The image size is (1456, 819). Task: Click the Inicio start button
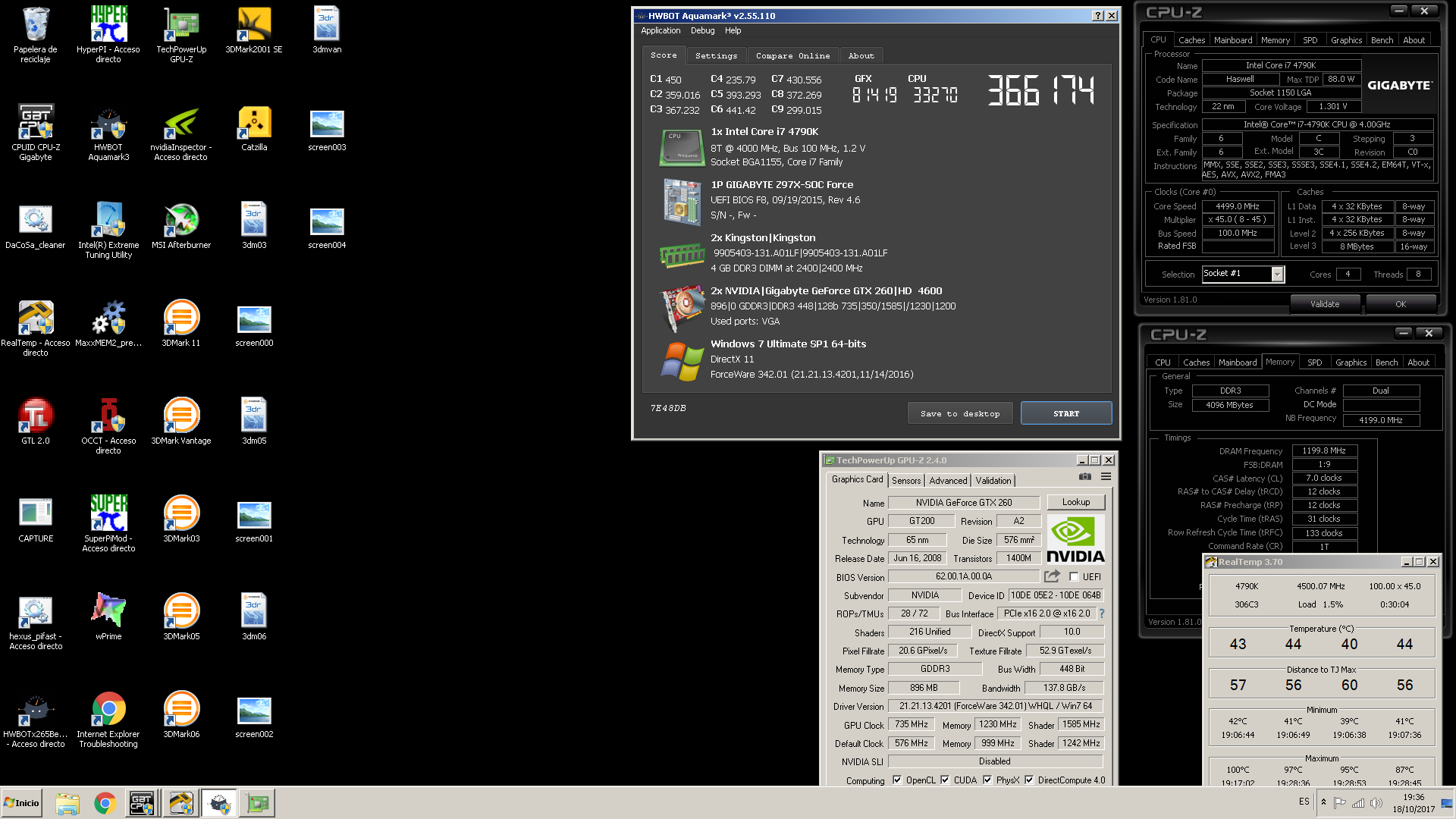click(x=21, y=803)
